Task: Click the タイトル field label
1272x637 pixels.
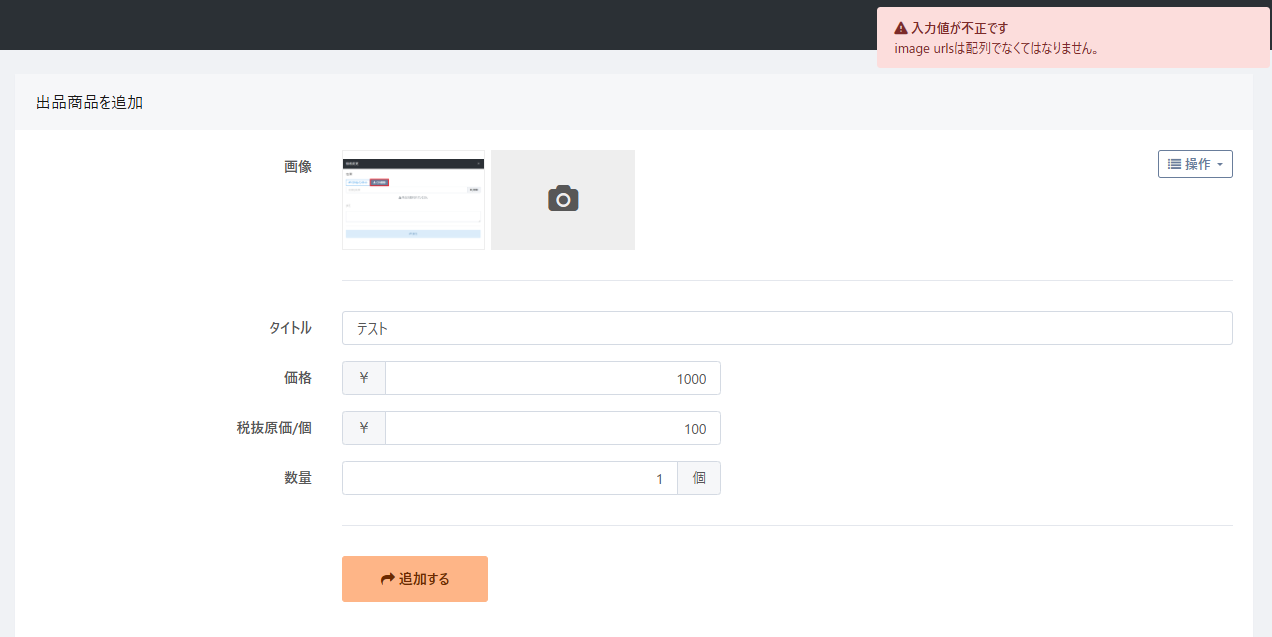Action: coord(289,328)
